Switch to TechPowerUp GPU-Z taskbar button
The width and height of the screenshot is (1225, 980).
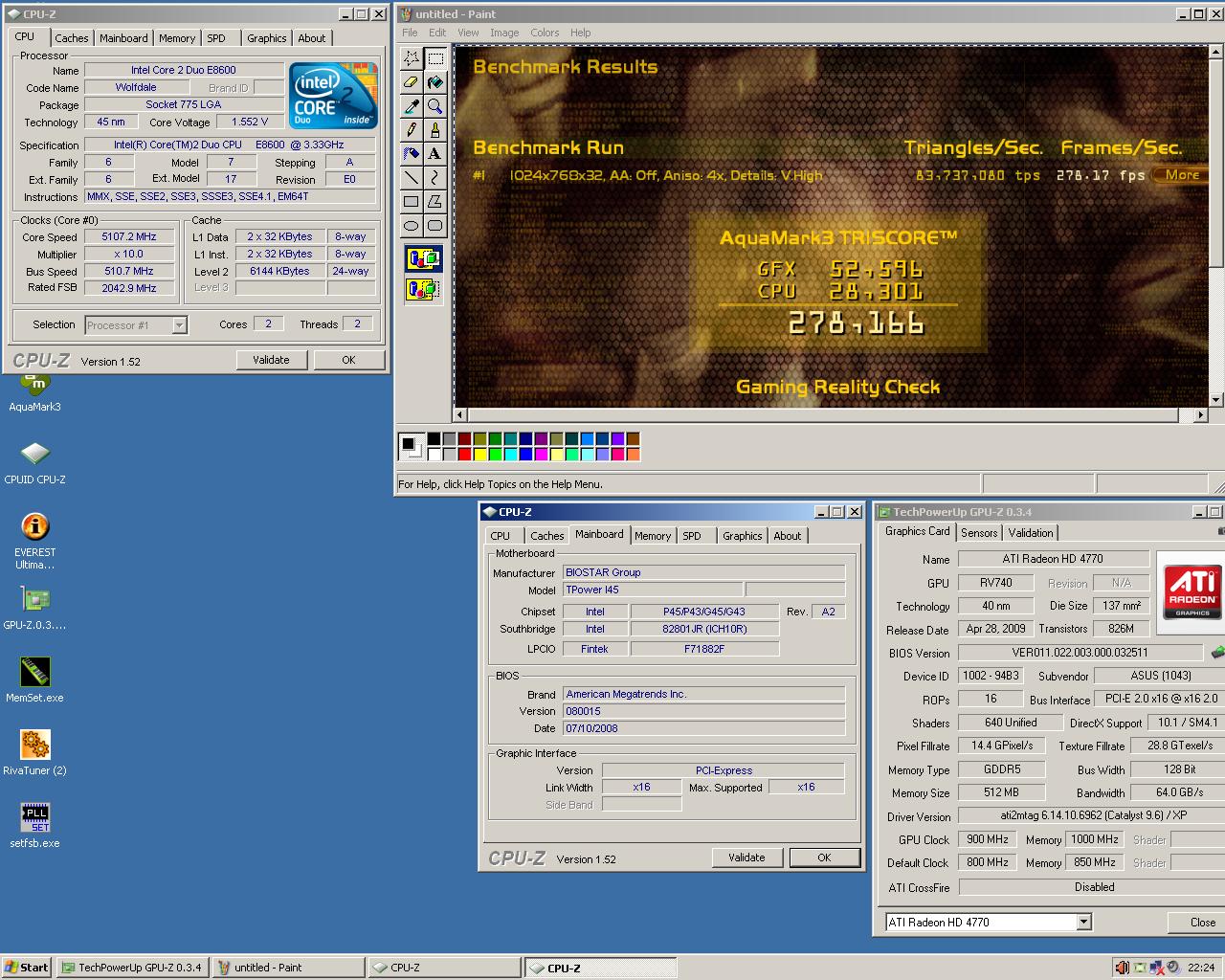[x=132, y=968]
